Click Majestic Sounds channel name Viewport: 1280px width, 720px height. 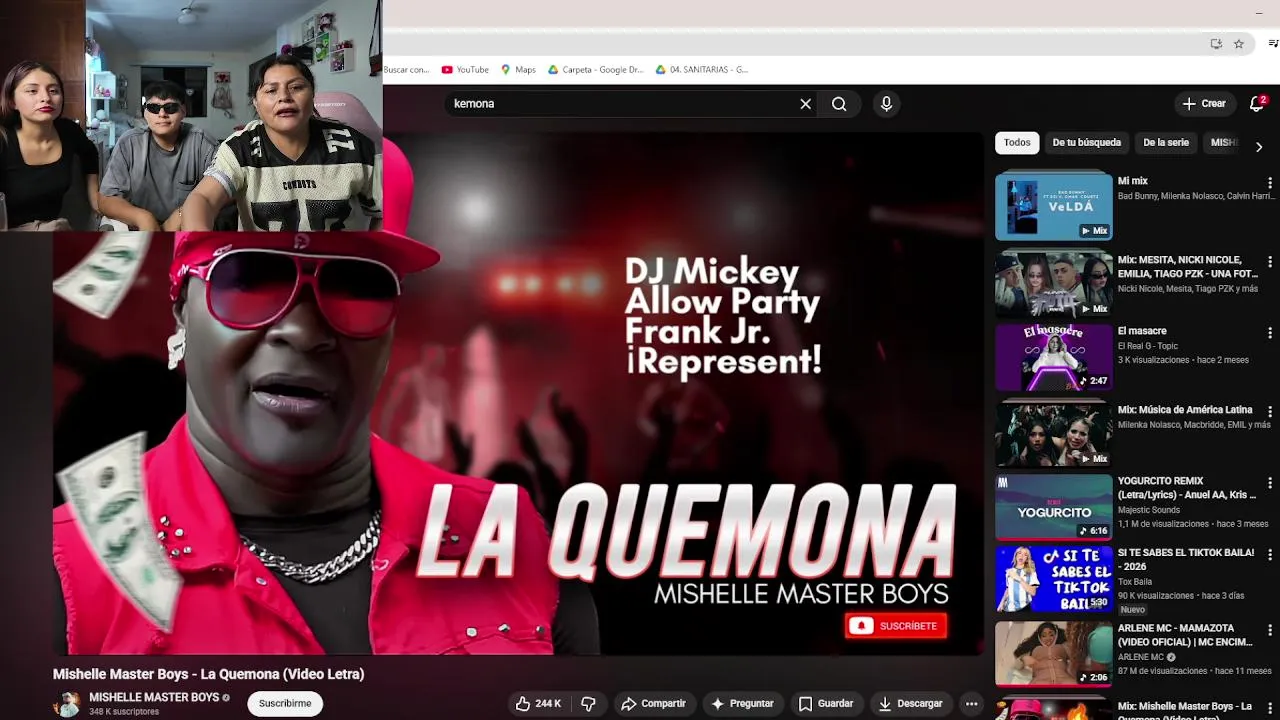pos(1149,510)
